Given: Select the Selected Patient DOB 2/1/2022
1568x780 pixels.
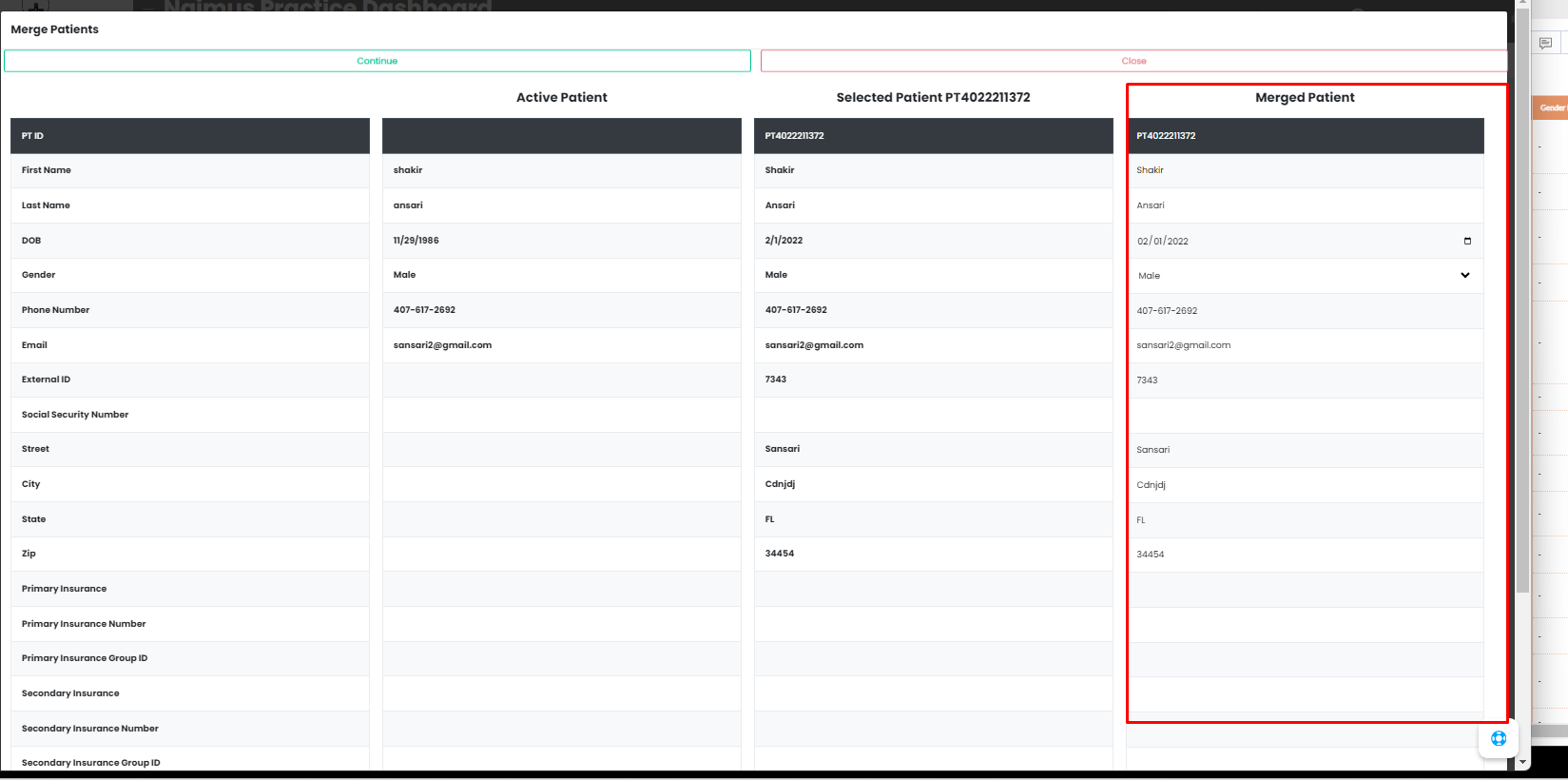Looking at the screenshot, I should 784,241.
